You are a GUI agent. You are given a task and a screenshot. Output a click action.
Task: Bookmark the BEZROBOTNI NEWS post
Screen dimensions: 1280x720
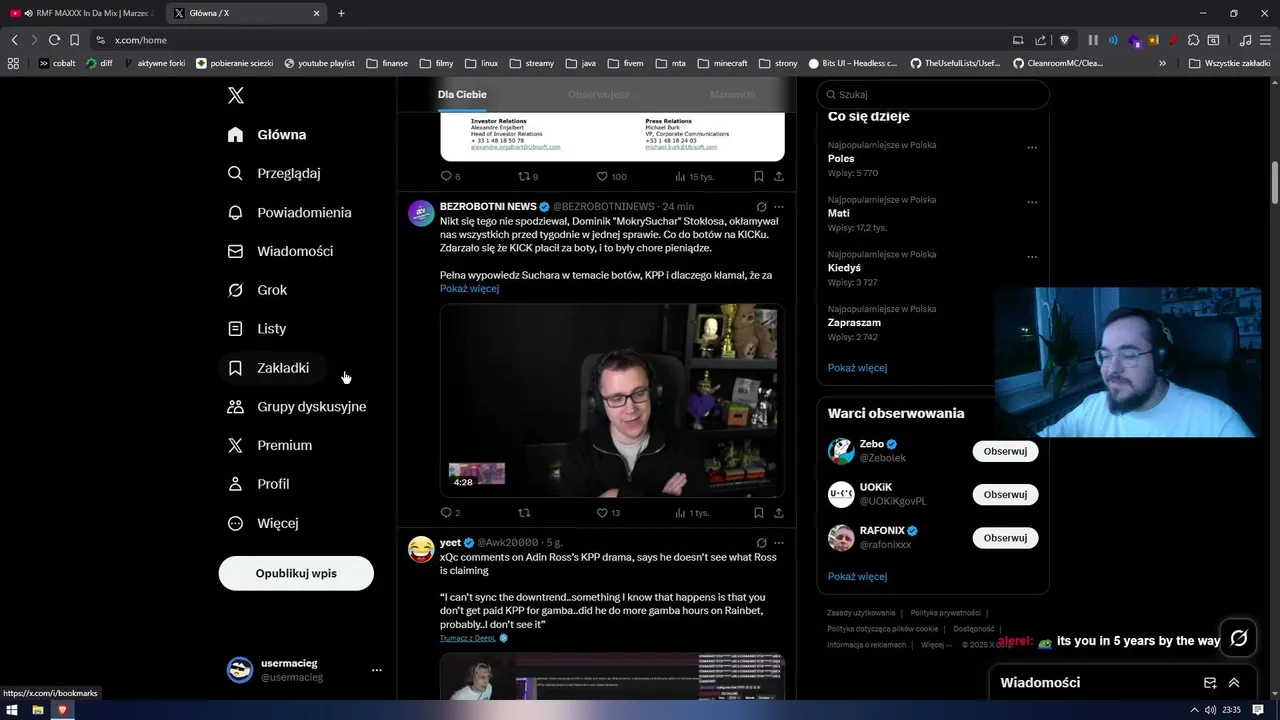(x=759, y=513)
